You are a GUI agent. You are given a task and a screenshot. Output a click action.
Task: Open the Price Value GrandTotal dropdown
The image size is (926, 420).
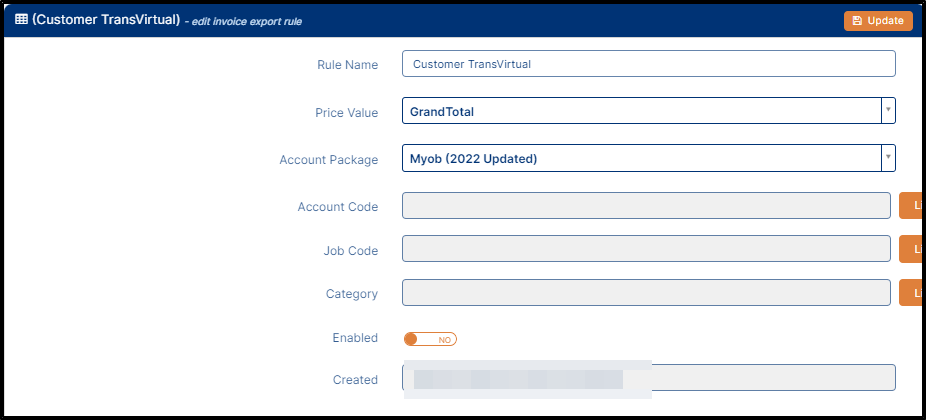coord(648,110)
